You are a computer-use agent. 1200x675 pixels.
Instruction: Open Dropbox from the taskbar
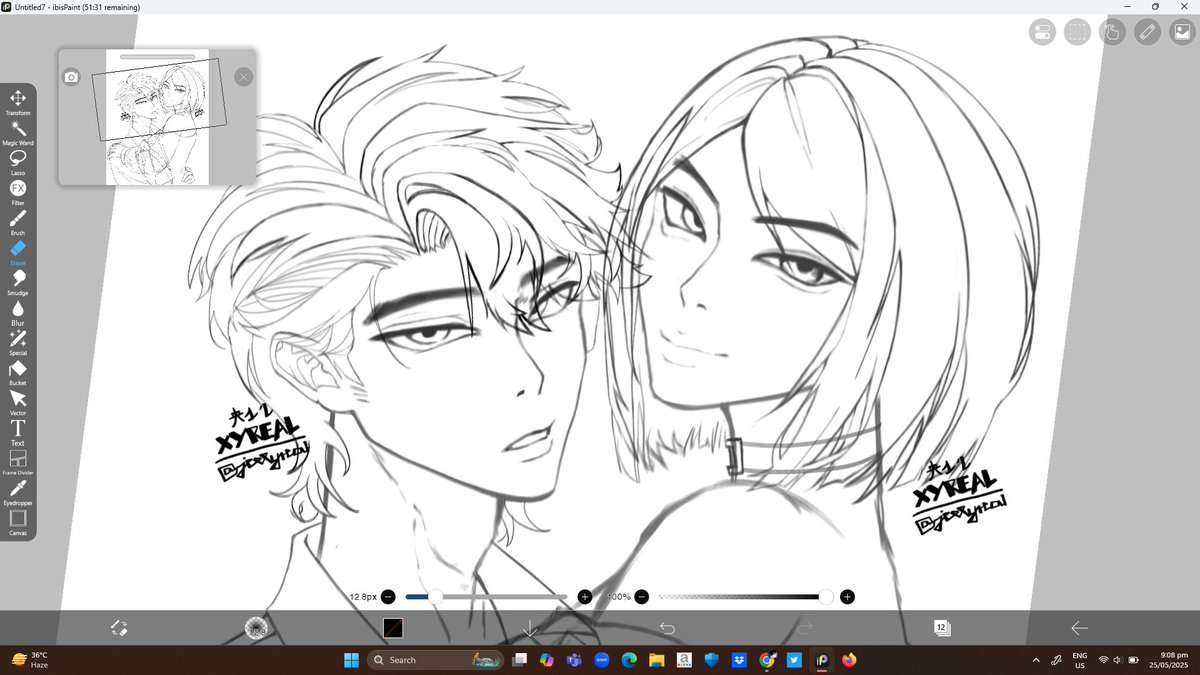tap(739, 660)
